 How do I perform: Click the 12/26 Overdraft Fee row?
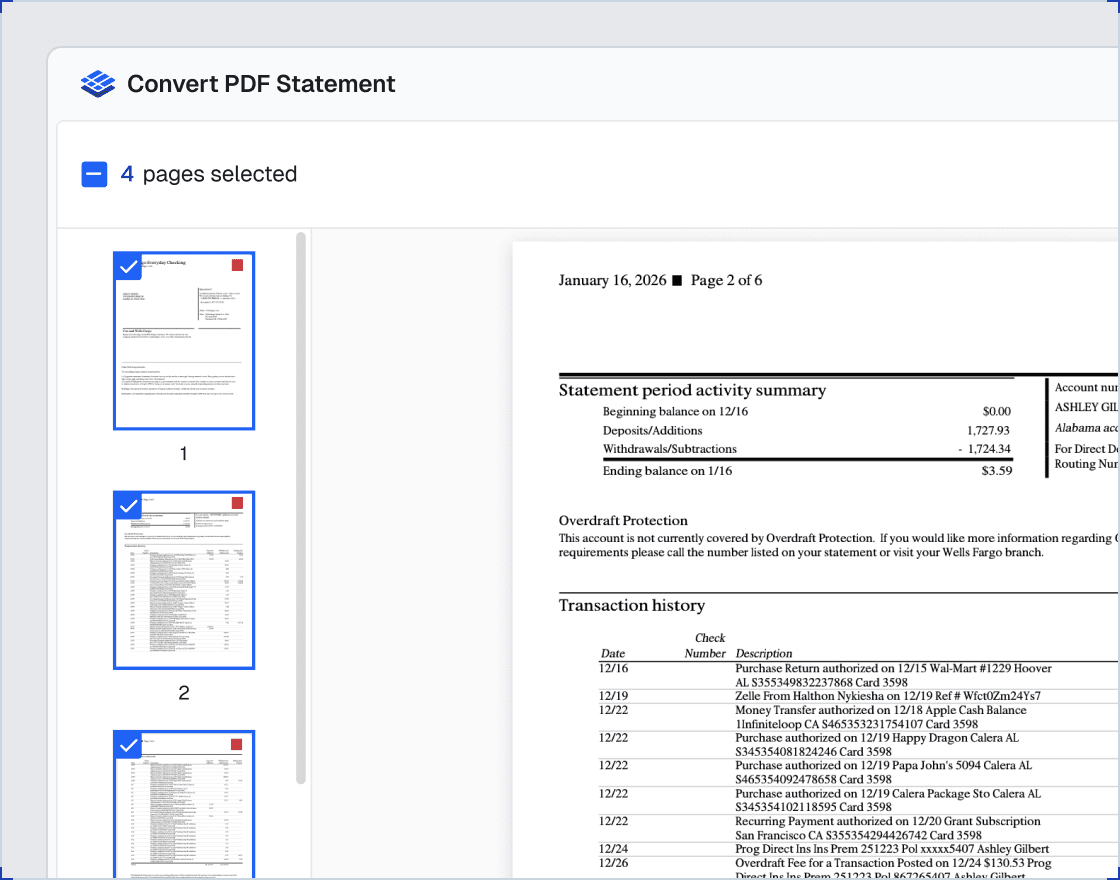pos(857,868)
